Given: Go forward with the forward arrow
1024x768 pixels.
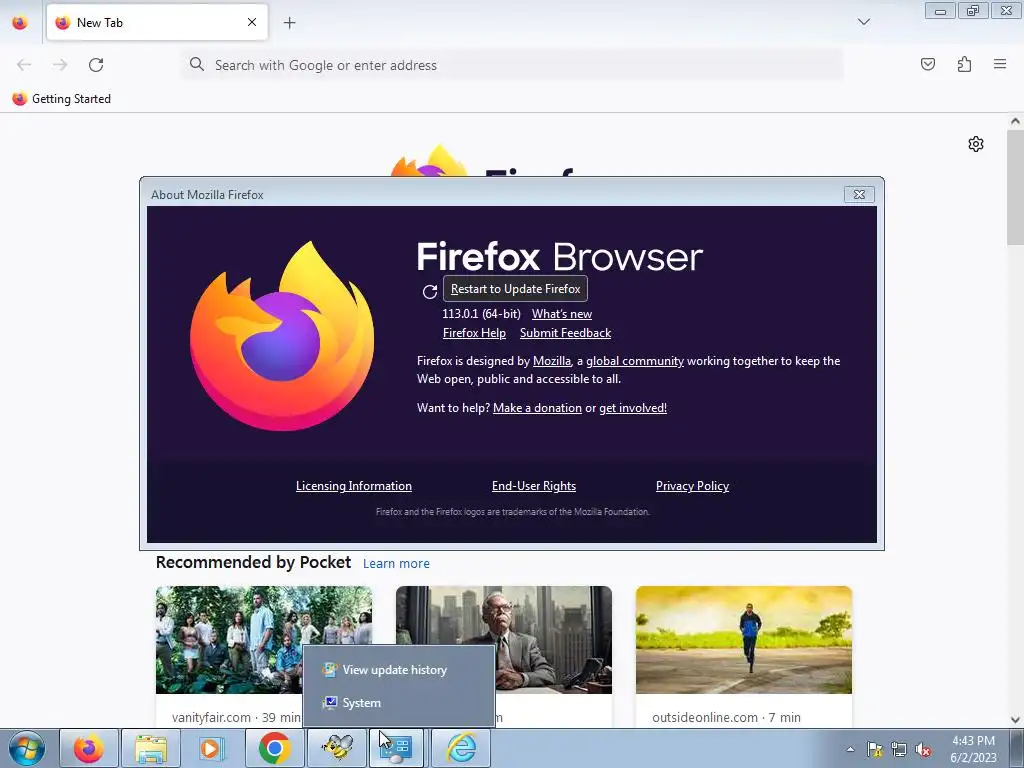Looking at the screenshot, I should click(x=60, y=65).
